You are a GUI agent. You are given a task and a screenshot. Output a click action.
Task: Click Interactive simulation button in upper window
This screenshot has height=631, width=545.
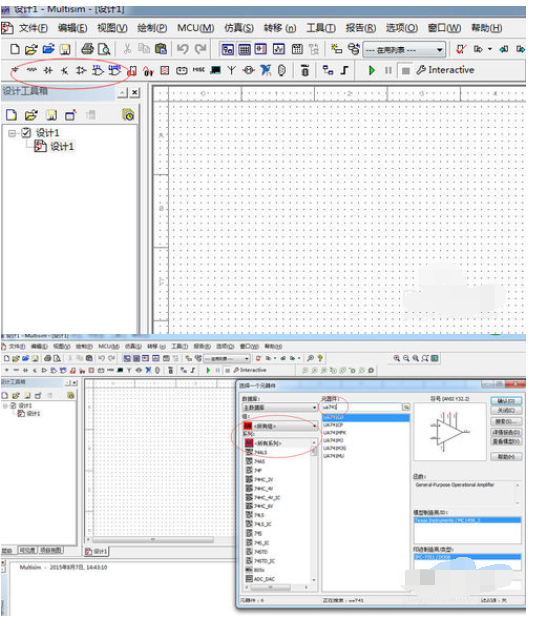click(445, 70)
